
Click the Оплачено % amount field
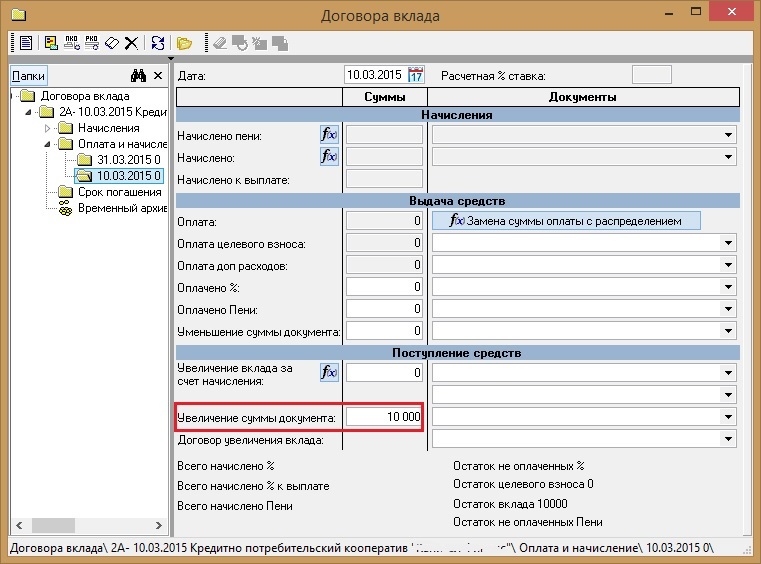click(384, 287)
